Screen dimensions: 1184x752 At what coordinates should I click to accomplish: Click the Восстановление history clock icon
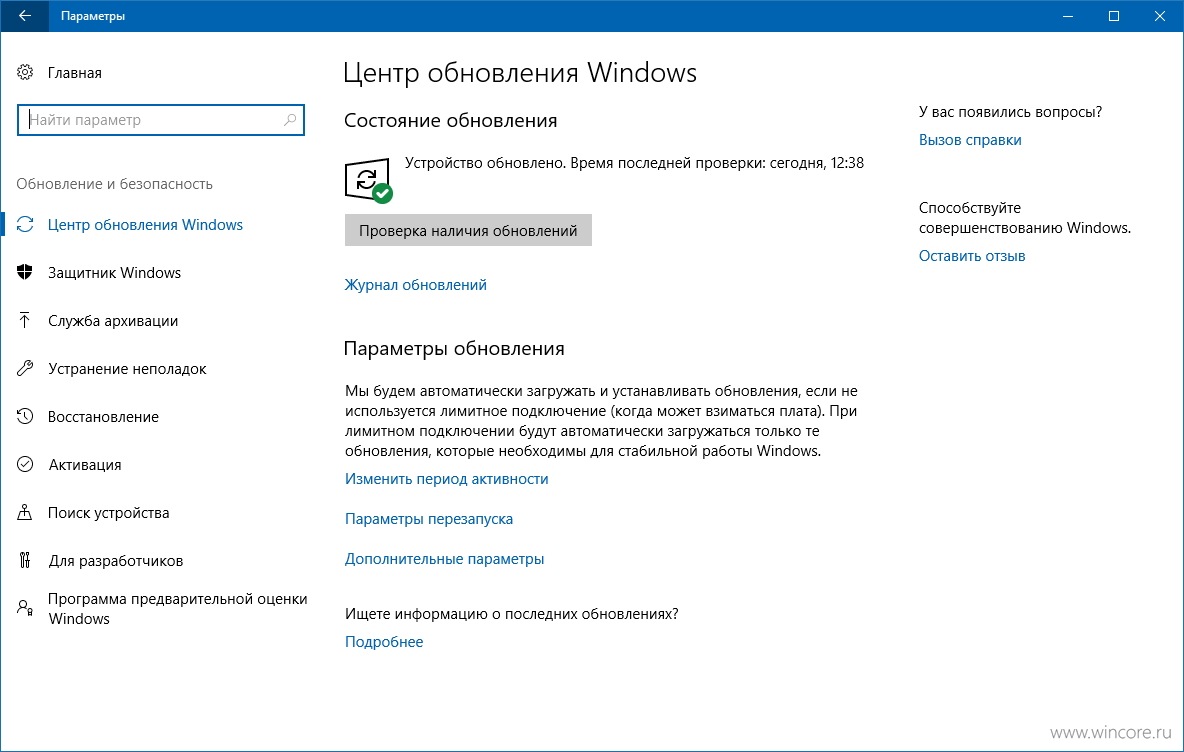pyautogui.click(x=25, y=416)
